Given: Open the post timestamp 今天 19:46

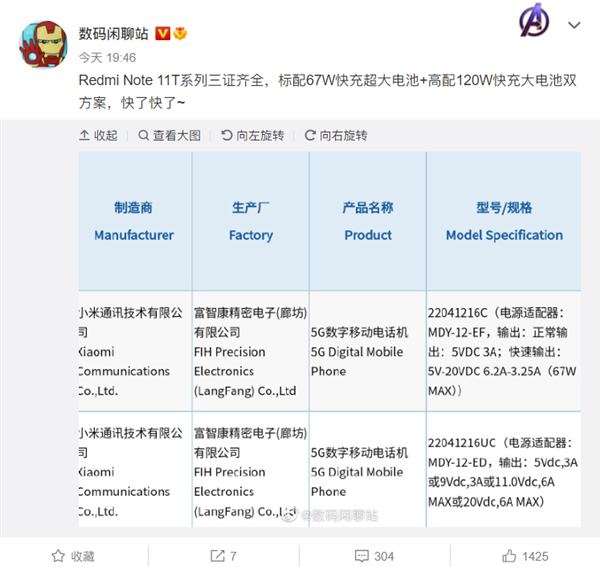Looking at the screenshot, I should click(107, 58).
